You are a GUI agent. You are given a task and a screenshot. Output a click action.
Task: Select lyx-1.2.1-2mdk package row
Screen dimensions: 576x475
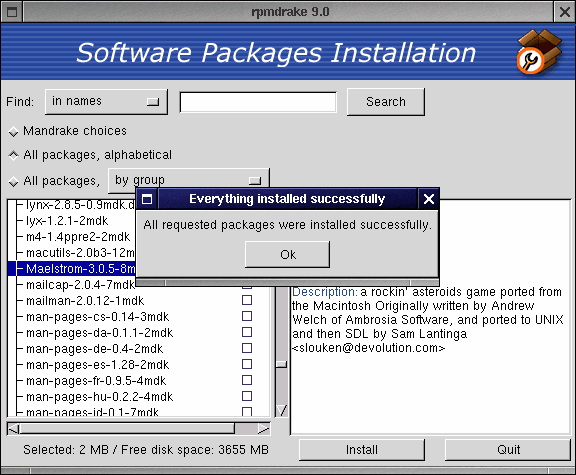click(67, 221)
